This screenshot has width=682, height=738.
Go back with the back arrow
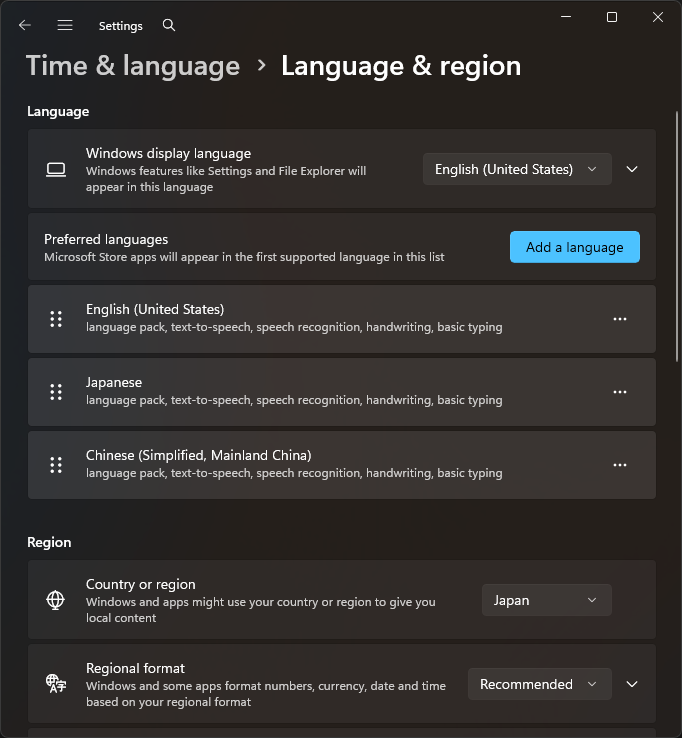[24, 25]
